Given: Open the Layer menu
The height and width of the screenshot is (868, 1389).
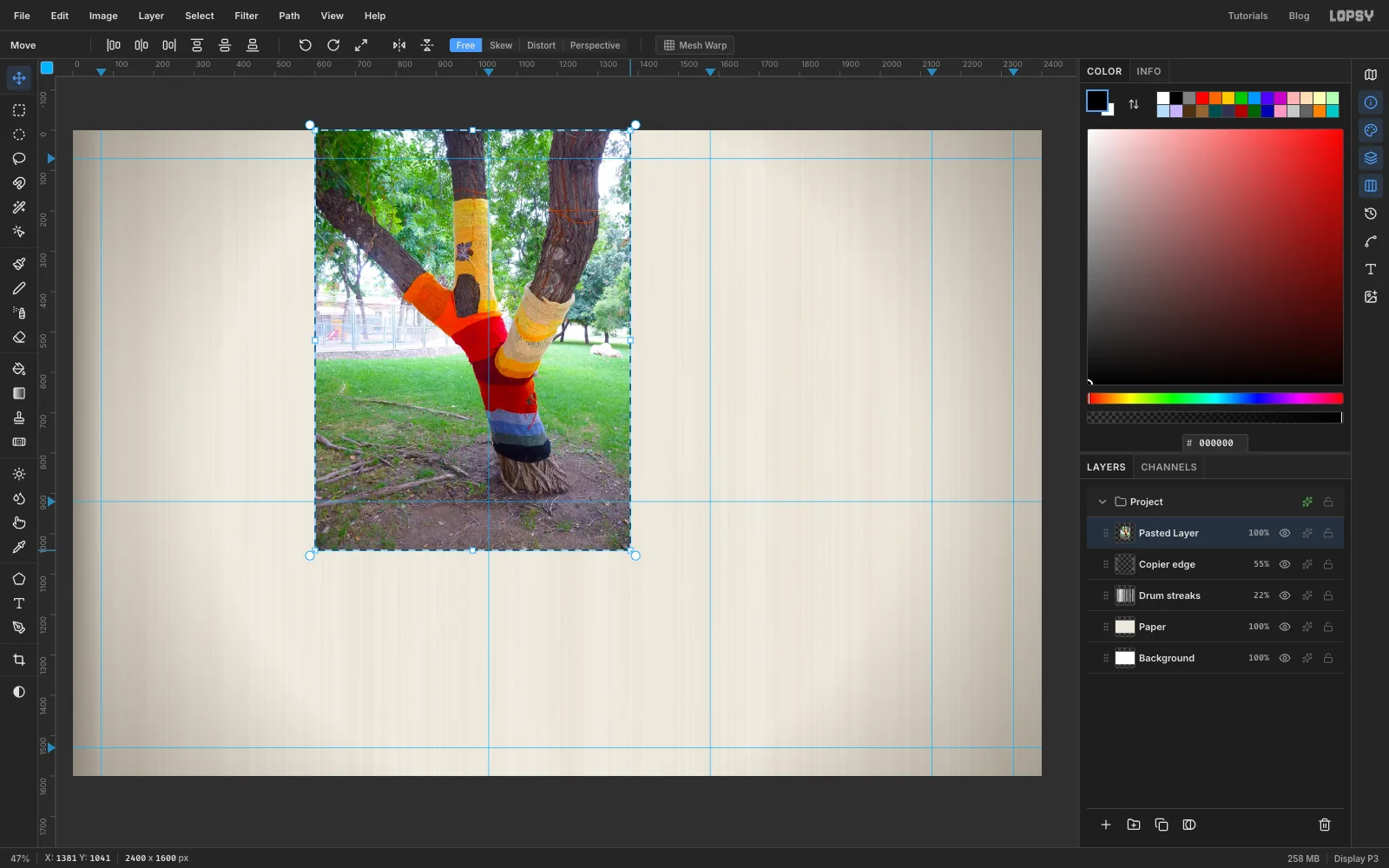Looking at the screenshot, I should [151, 16].
